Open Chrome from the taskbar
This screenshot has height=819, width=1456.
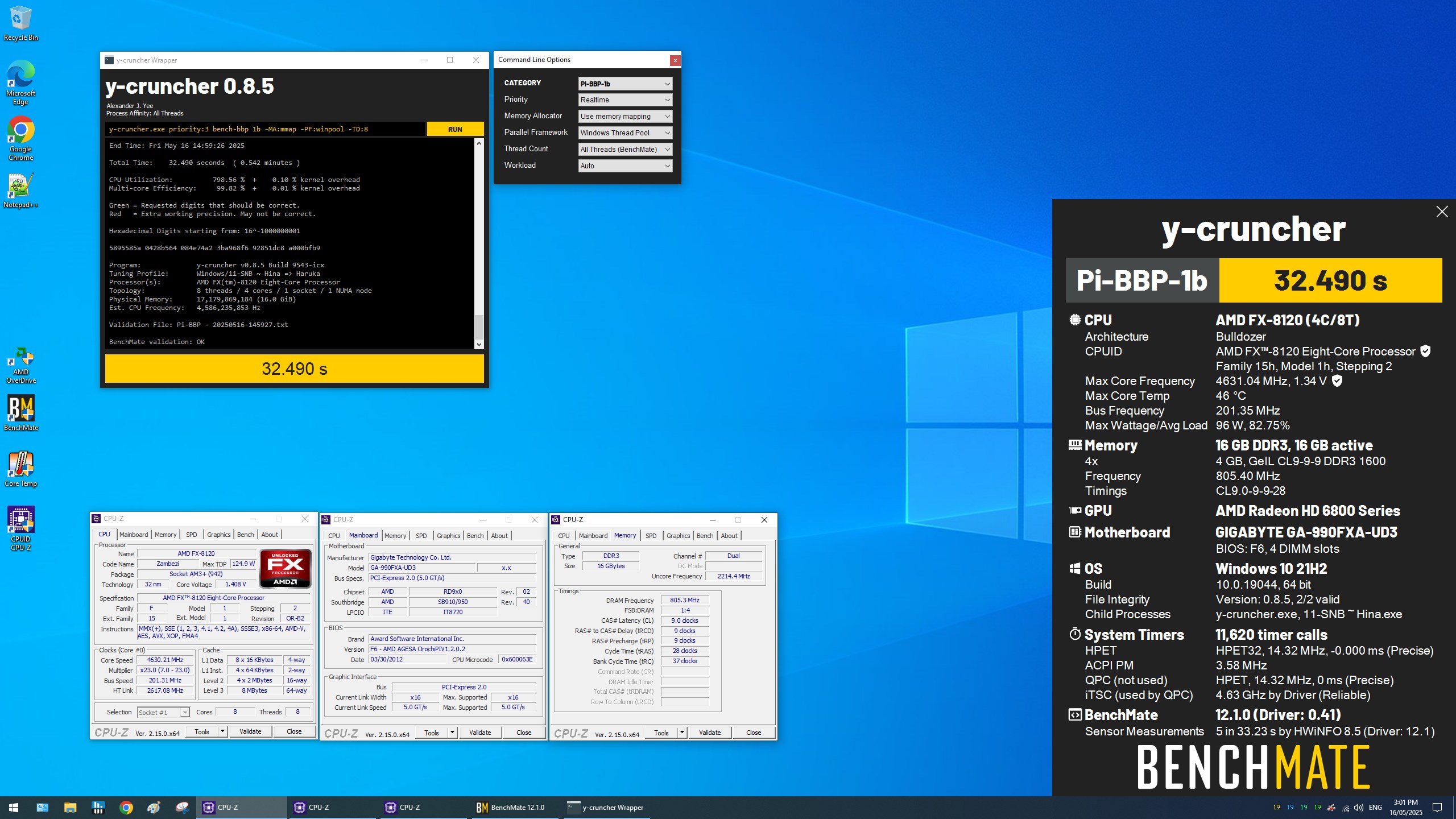click(126, 807)
